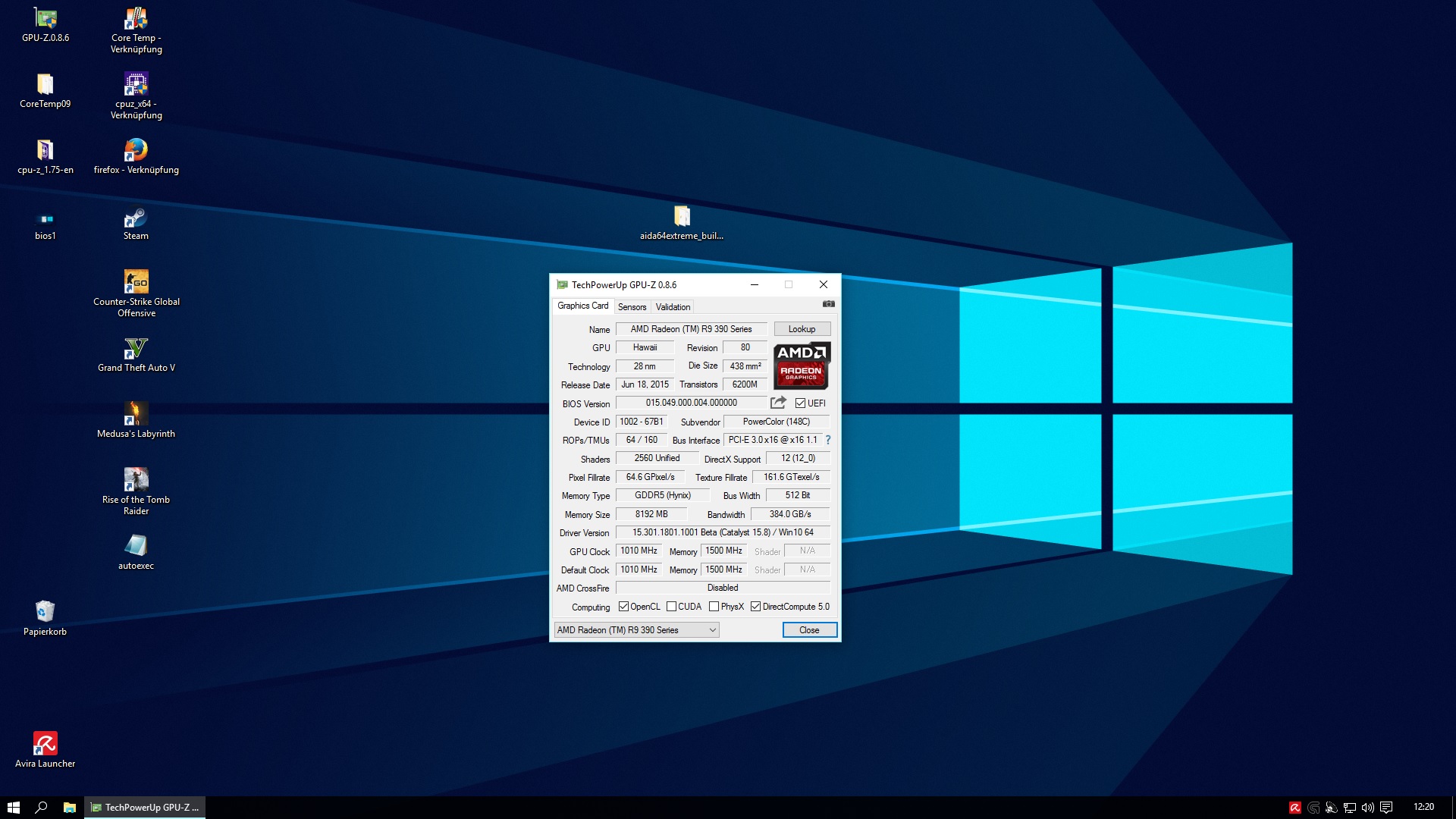Toggle the UEFI checkbox
Image resolution: width=1456 pixels, height=819 pixels.
coord(800,403)
